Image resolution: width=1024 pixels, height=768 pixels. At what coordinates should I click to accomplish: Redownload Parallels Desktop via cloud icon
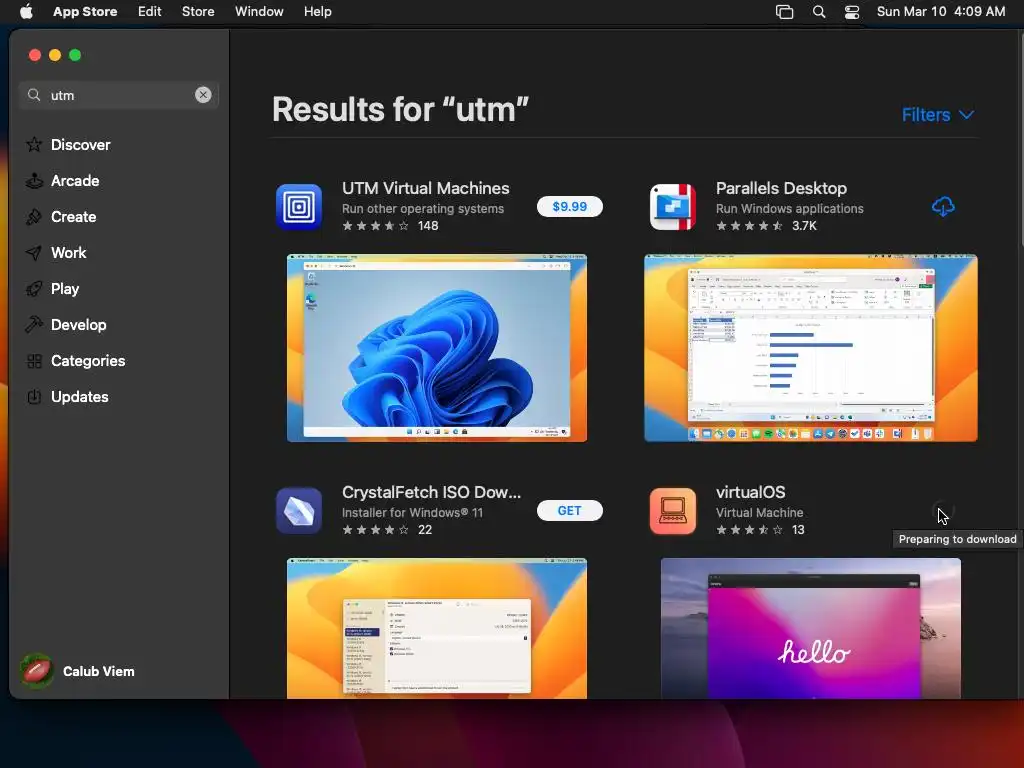(x=943, y=206)
